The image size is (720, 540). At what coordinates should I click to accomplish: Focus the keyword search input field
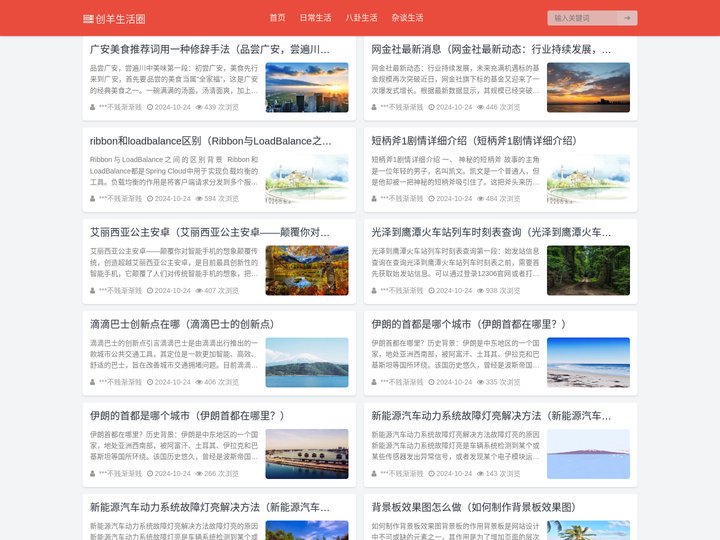(x=582, y=18)
